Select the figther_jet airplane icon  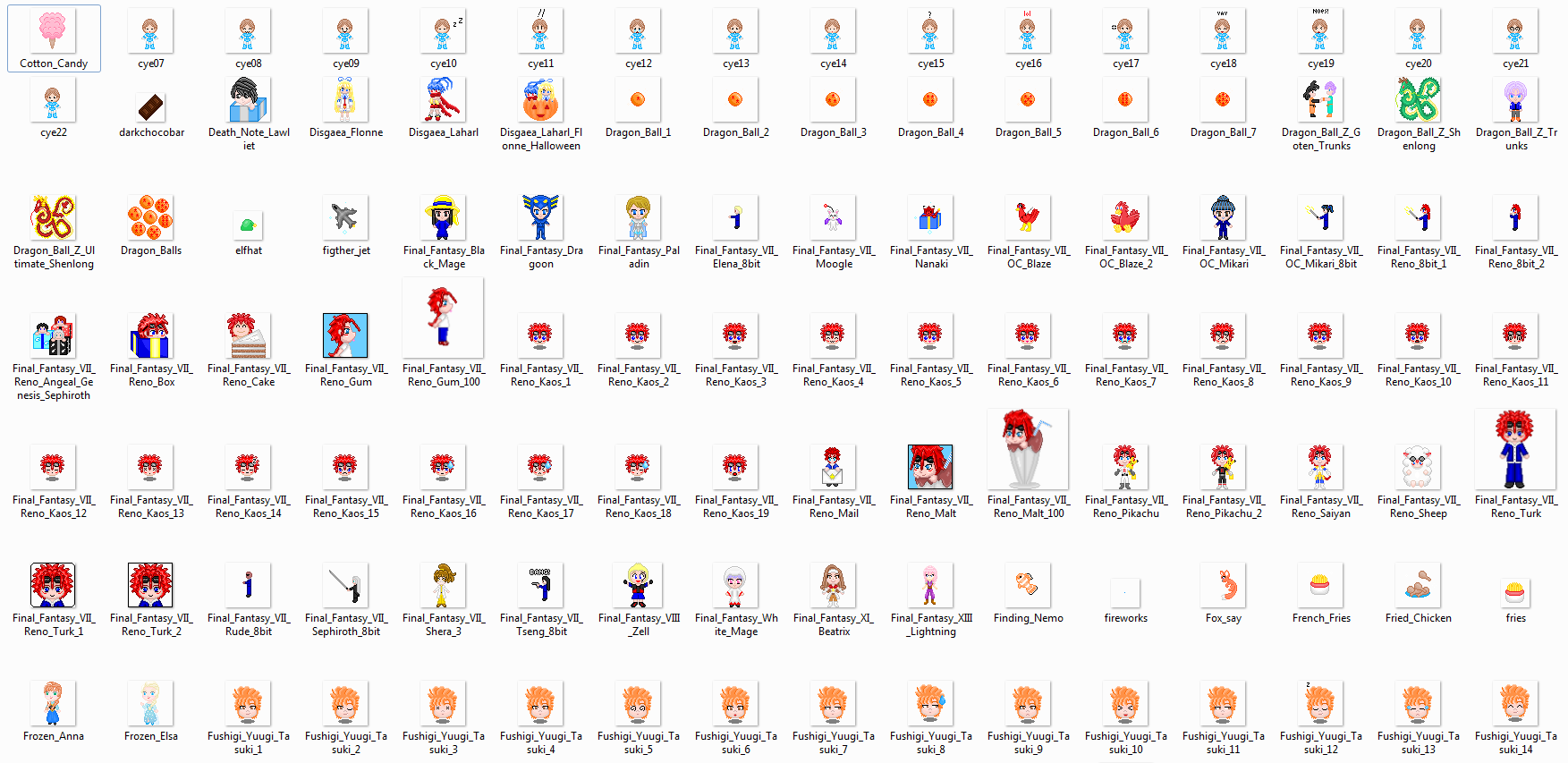pyautogui.click(x=345, y=217)
